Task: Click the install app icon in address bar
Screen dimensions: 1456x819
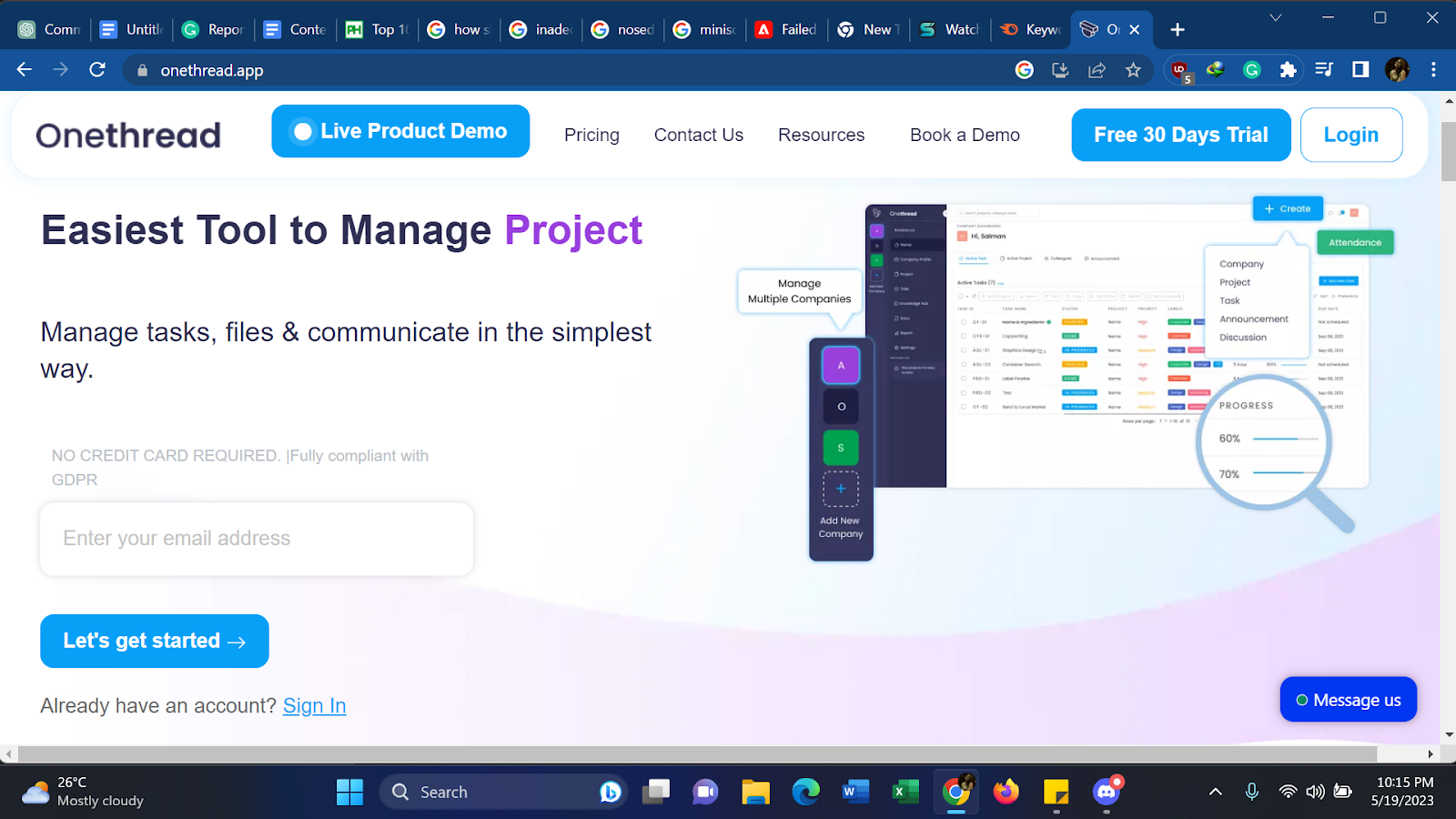Action: (x=1060, y=70)
